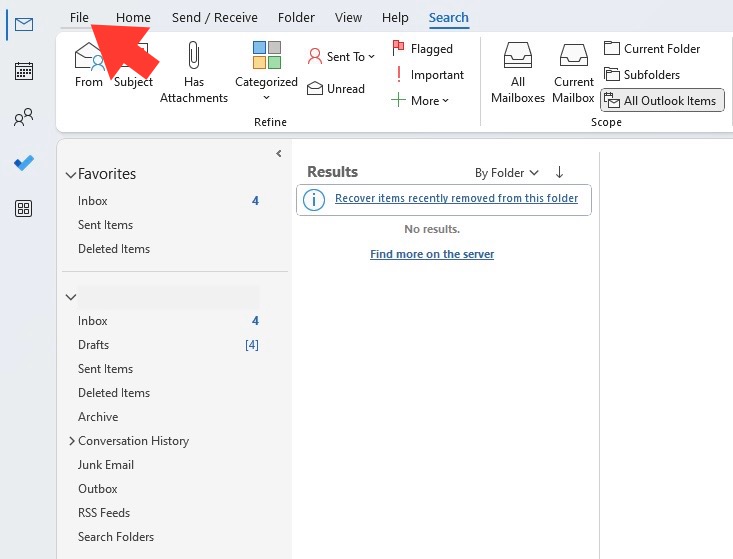Open the Drafts folder
Viewport: 733px width, 559px height.
(168, 345)
